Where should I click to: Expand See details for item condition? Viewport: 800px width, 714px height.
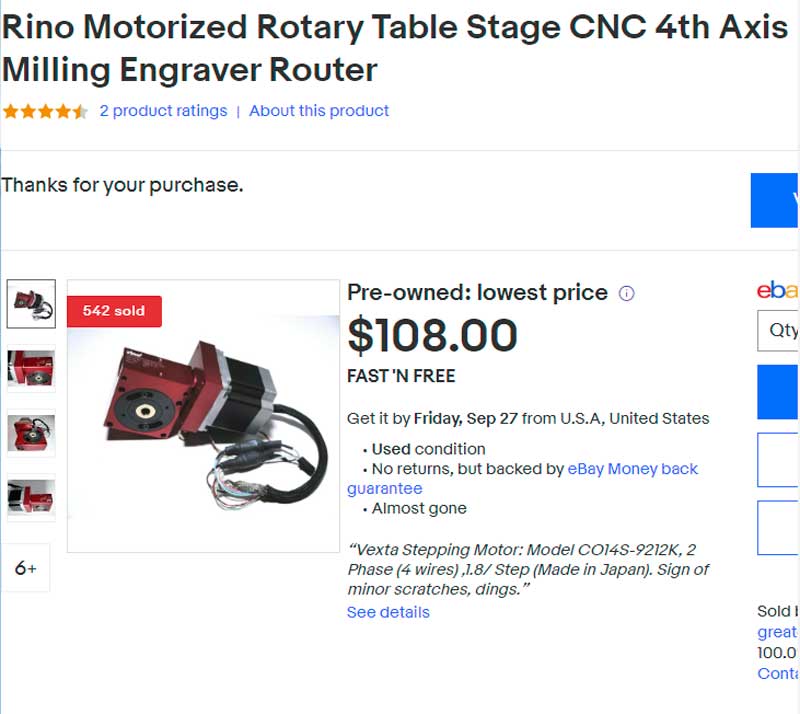tap(388, 612)
